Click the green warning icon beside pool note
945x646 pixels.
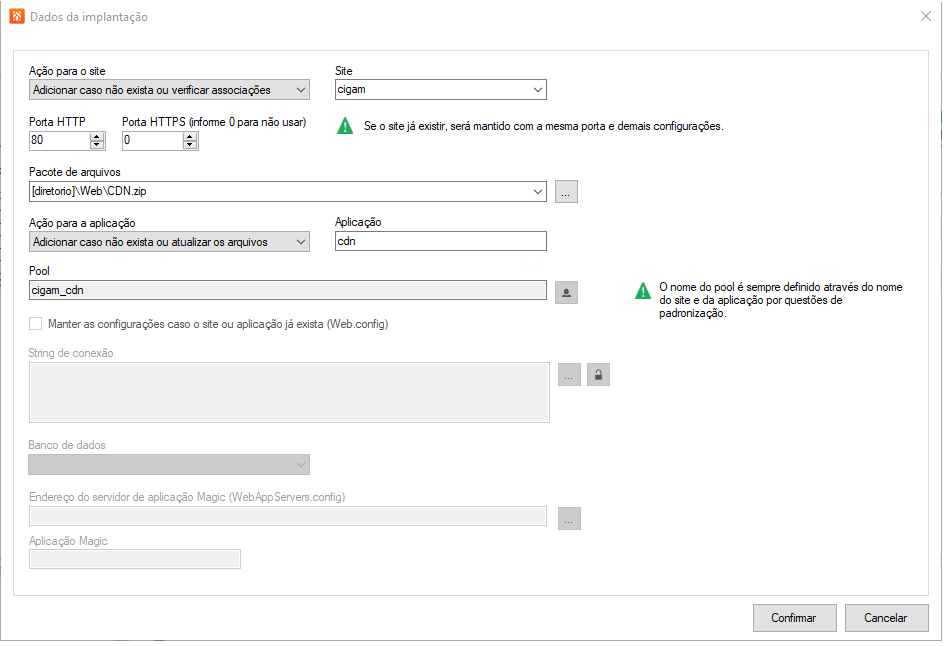coord(643,291)
